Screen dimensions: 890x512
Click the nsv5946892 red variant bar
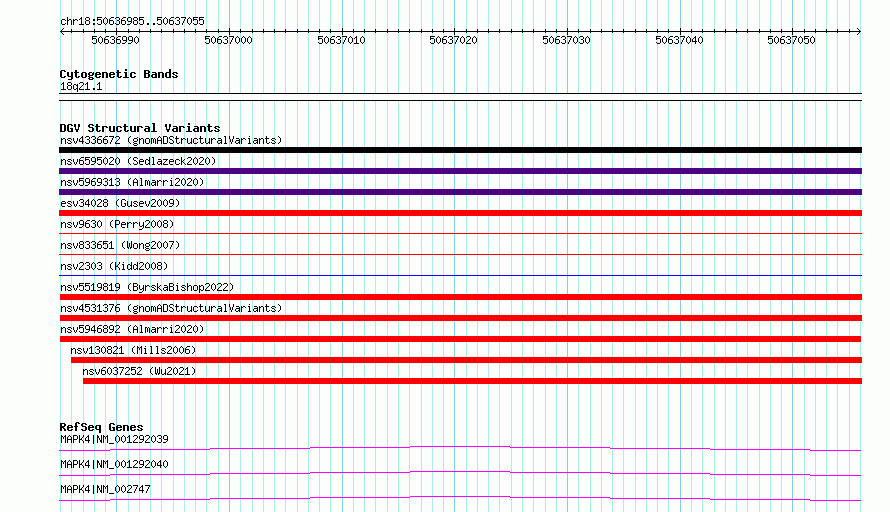[x=460, y=339]
